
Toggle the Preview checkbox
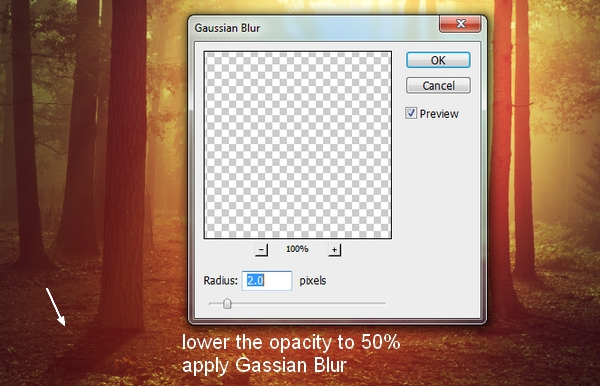(411, 113)
